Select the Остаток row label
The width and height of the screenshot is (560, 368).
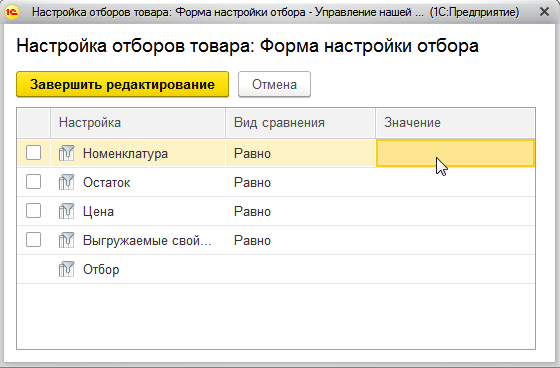click(x=106, y=183)
